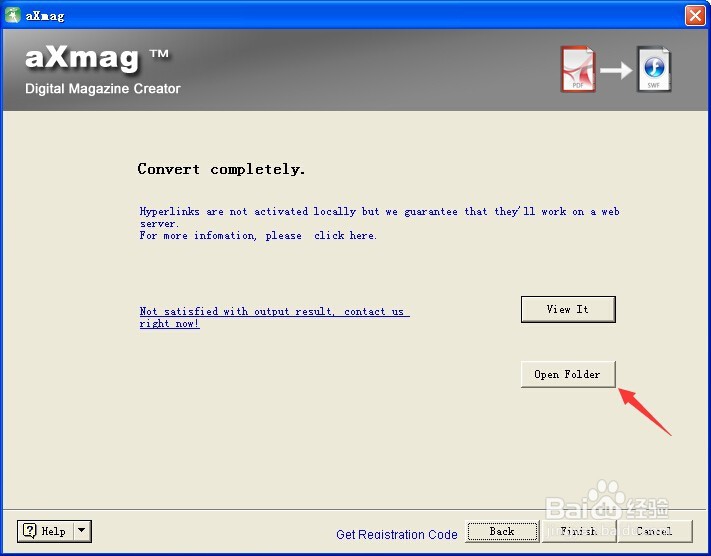
Task: Click the Digital Magazine Creator subtitle
Action: click(x=103, y=88)
